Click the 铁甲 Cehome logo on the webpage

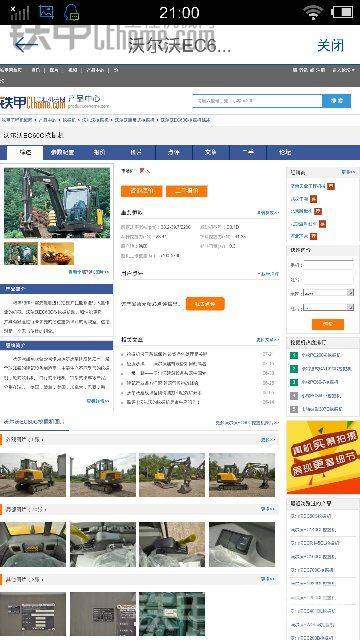click(33, 102)
